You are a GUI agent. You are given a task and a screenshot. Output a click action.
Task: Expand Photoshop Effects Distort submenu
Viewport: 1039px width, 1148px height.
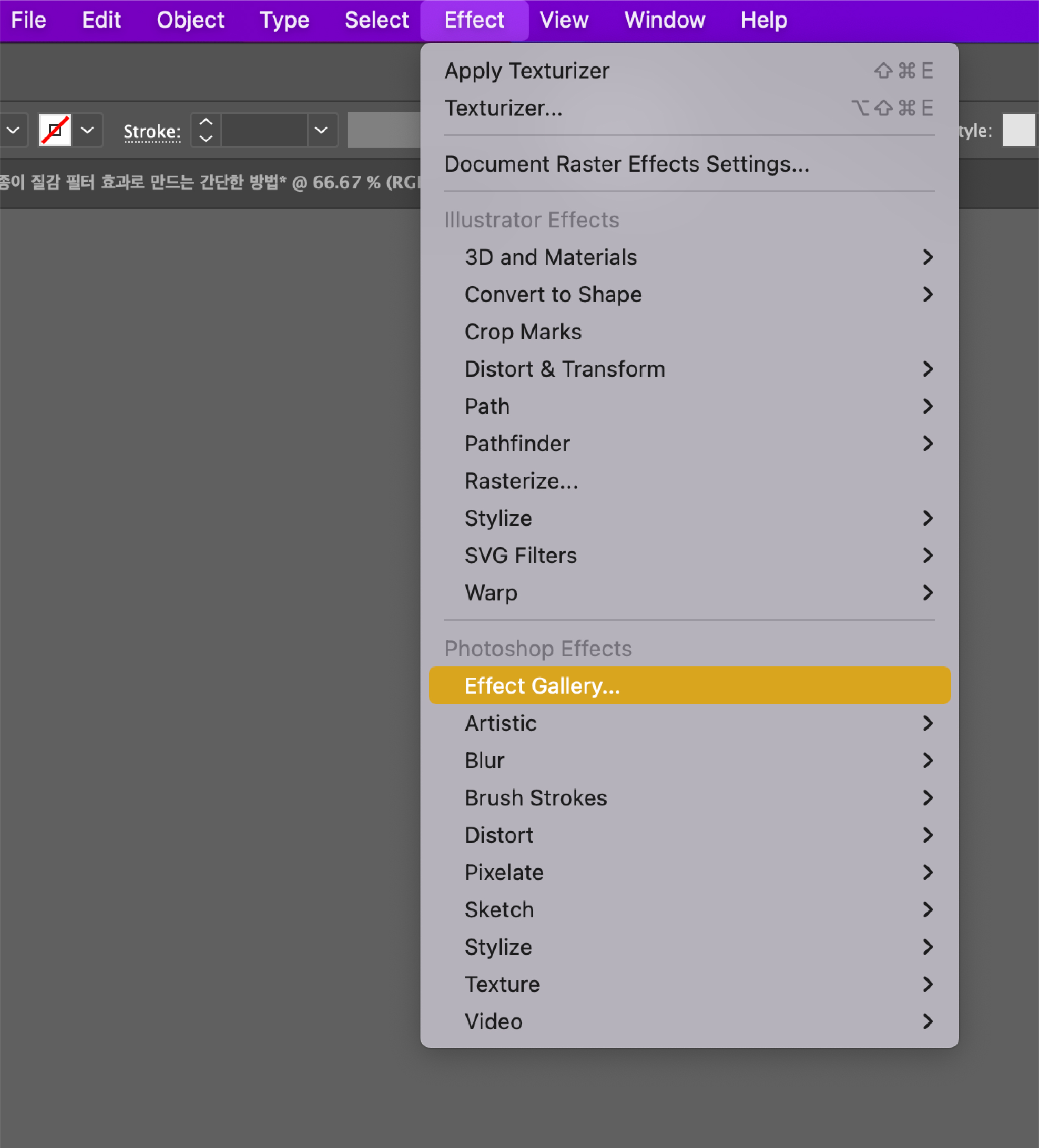coord(689,836)
